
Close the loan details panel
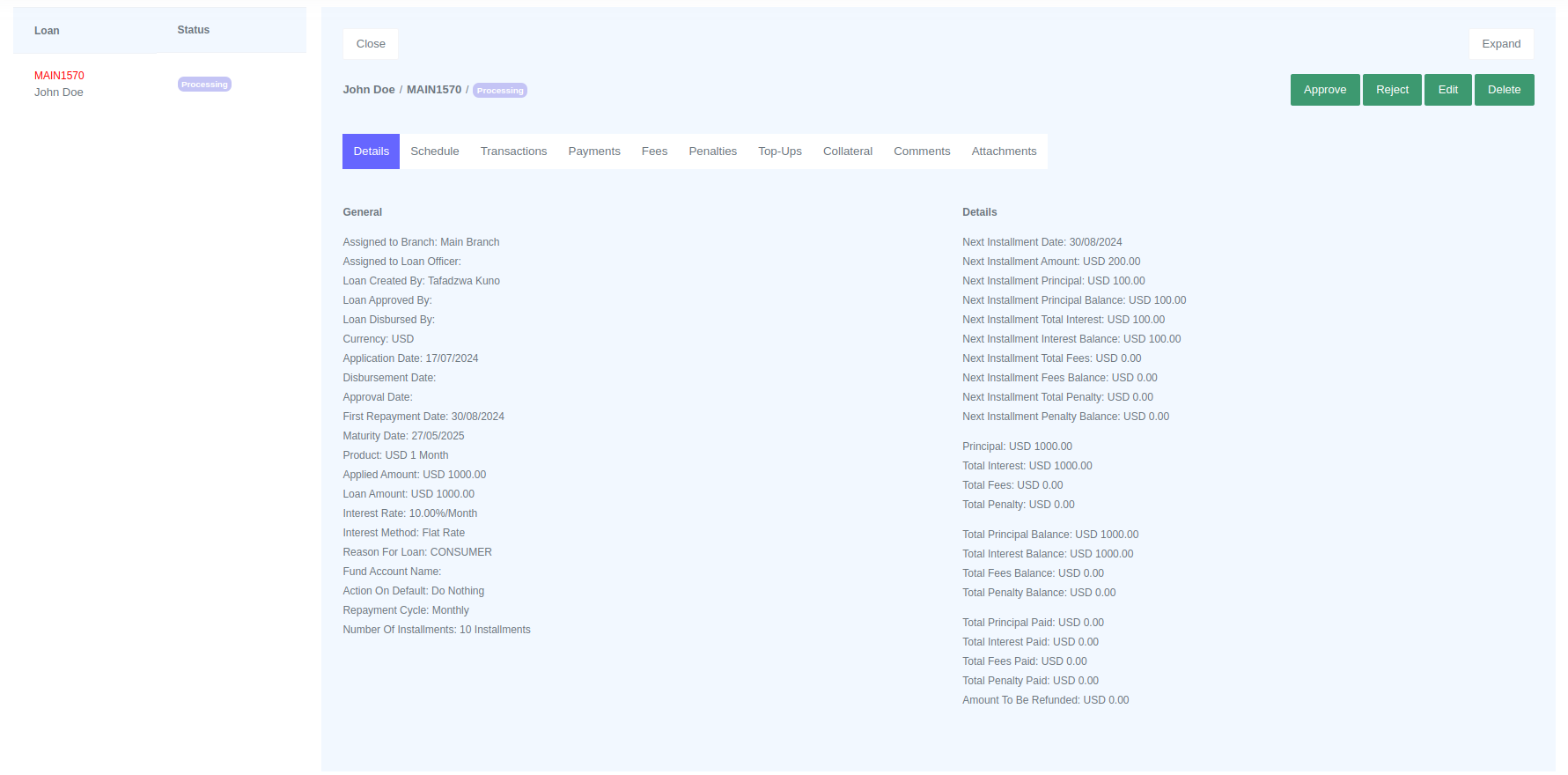point(371,44)
